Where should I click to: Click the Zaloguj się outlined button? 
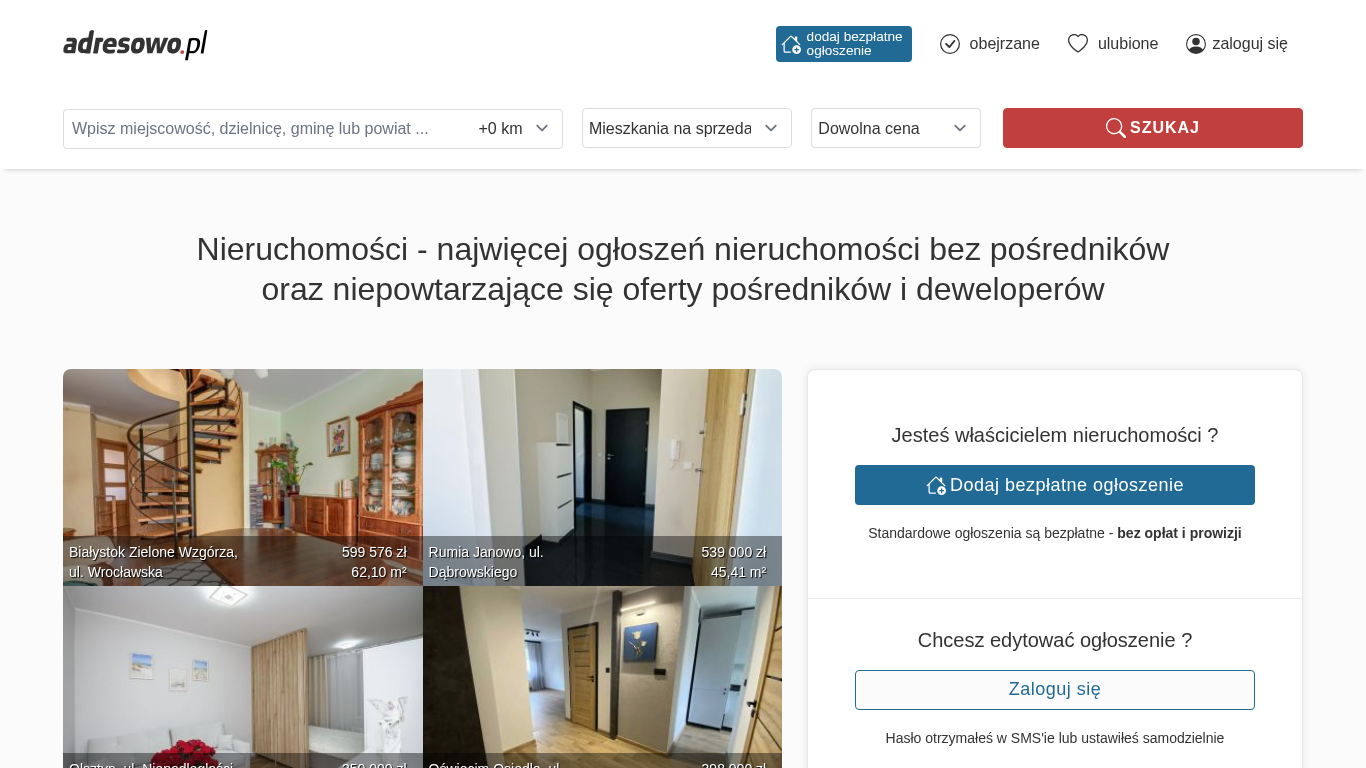(1055, 690)
